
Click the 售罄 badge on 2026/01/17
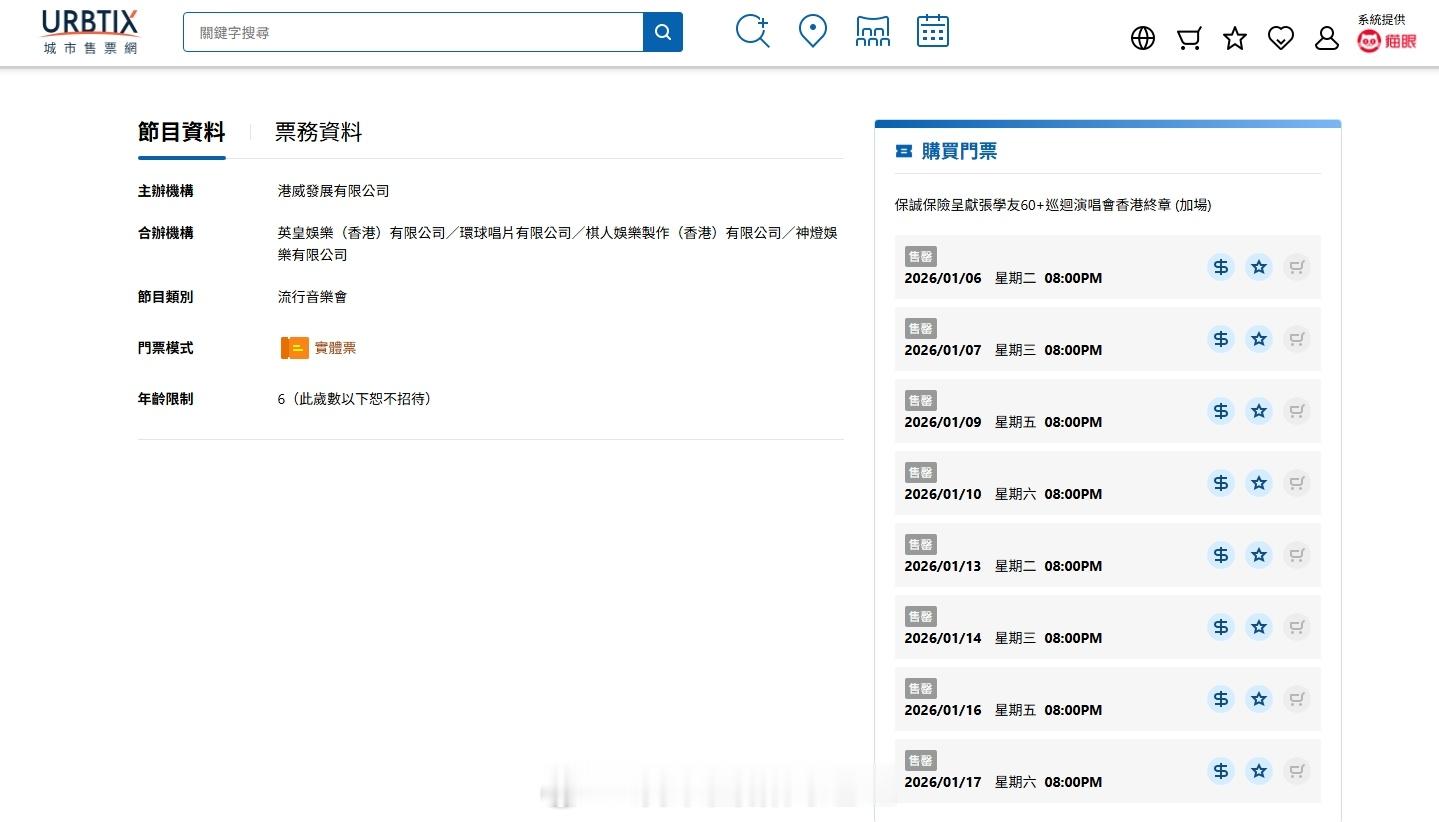[921, 761]
